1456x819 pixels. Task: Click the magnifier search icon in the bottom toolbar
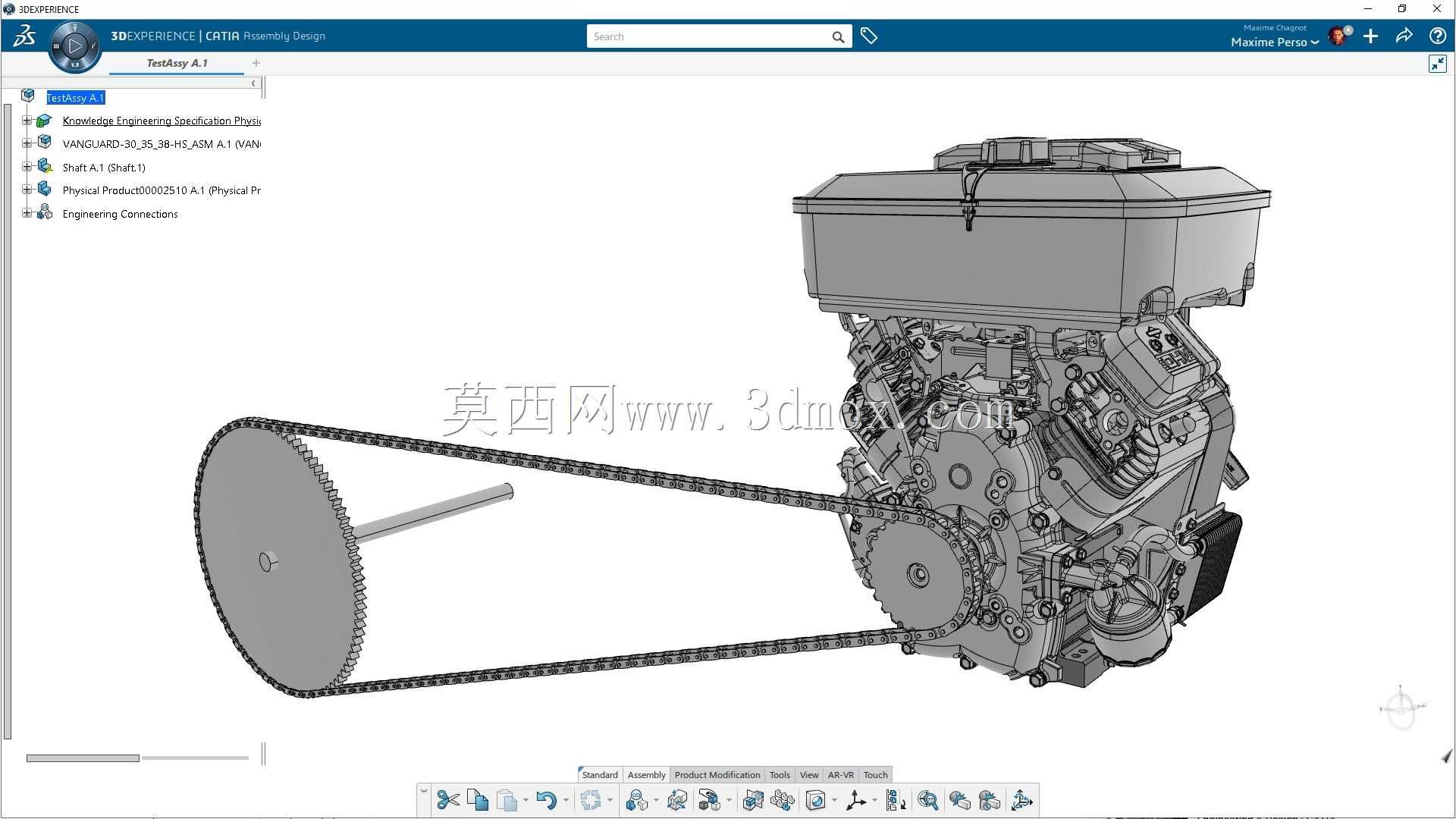[927, 800]
